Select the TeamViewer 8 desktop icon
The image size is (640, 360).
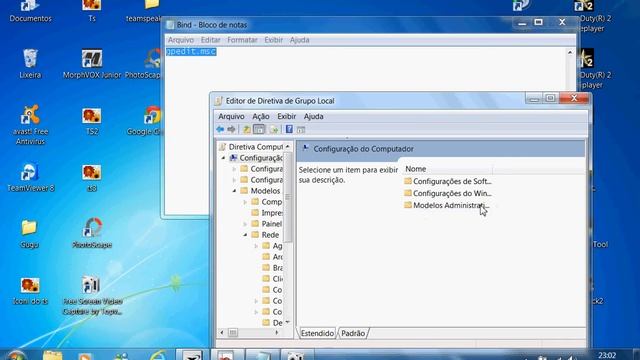tap(30, 178)
